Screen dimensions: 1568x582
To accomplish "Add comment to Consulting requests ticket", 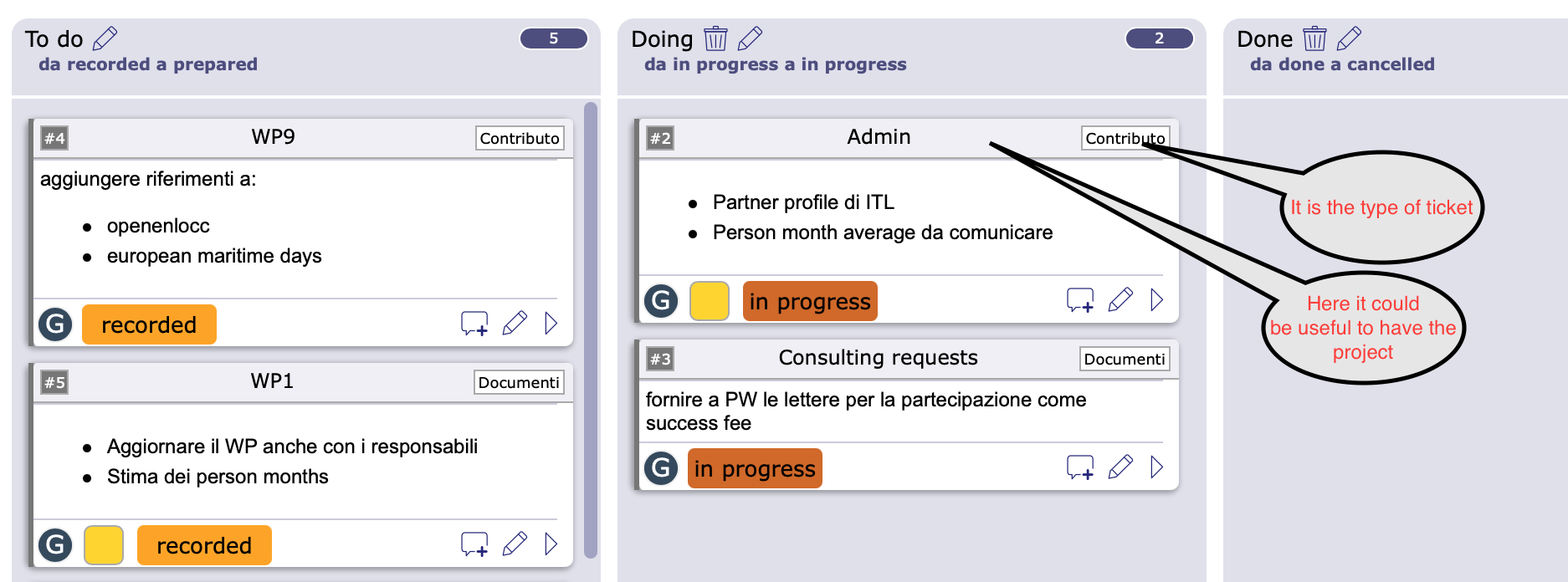I will coord(1080,467).
